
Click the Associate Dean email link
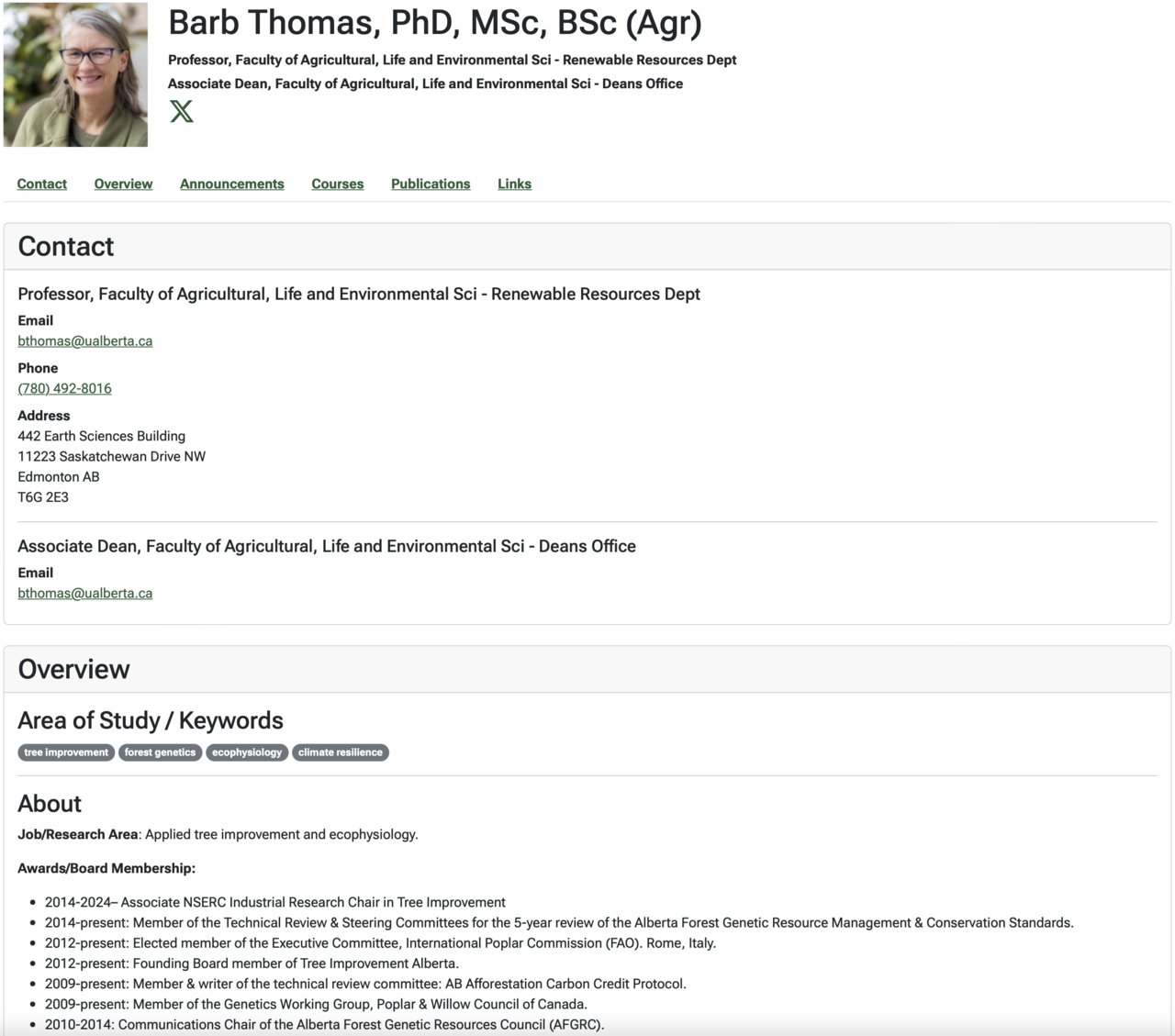click(85, 593)
